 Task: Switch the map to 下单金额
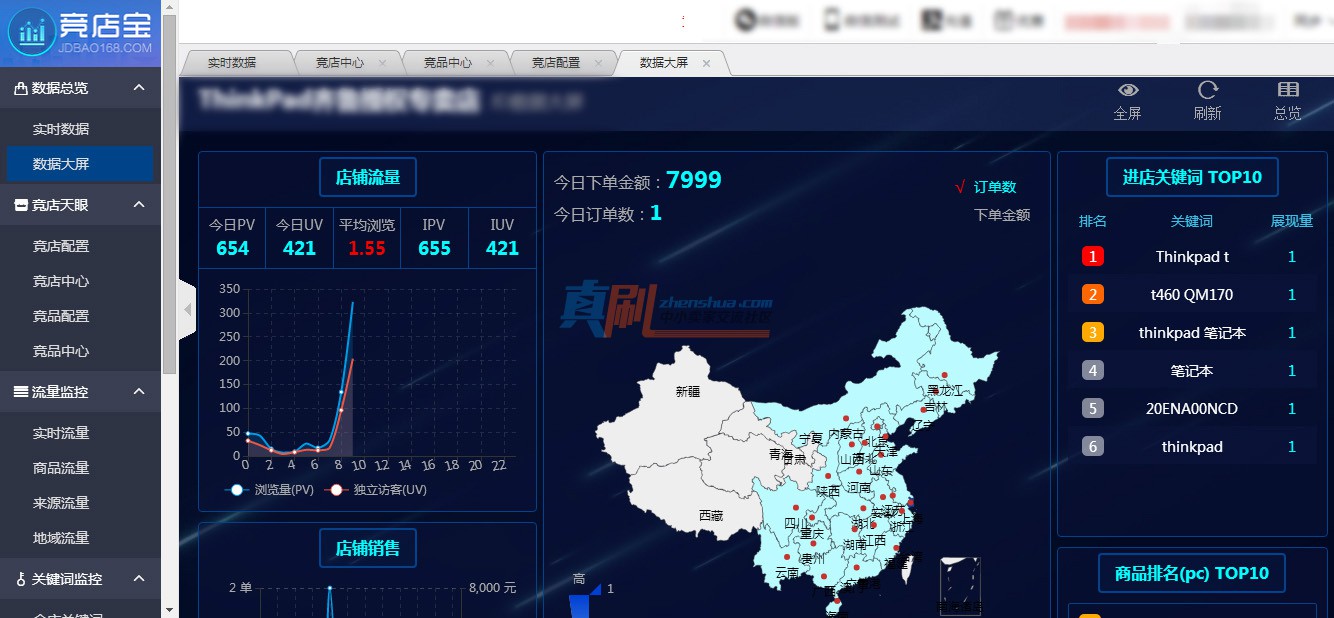(1002, 215)
